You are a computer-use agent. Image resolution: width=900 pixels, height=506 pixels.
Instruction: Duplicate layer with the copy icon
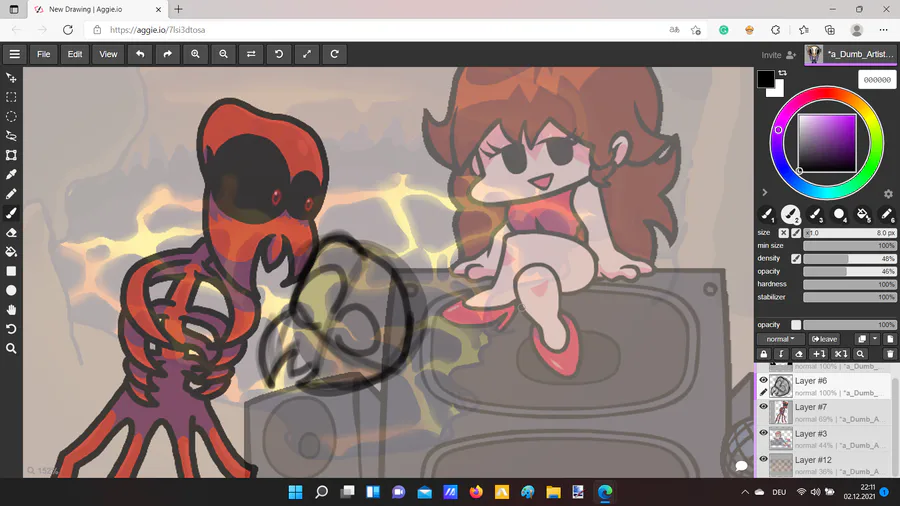[862, 339]
